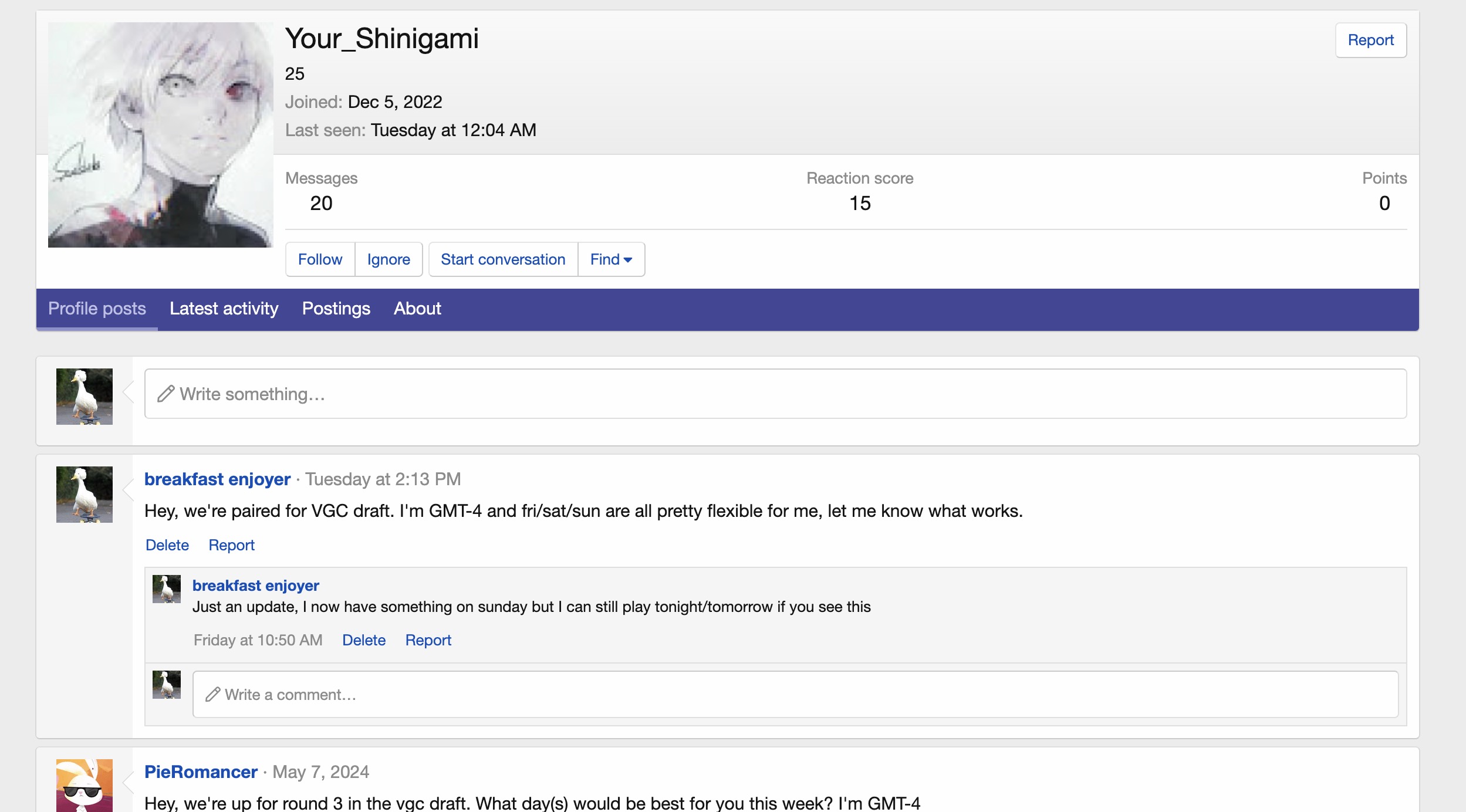Open the About tab

pos(417,309)
